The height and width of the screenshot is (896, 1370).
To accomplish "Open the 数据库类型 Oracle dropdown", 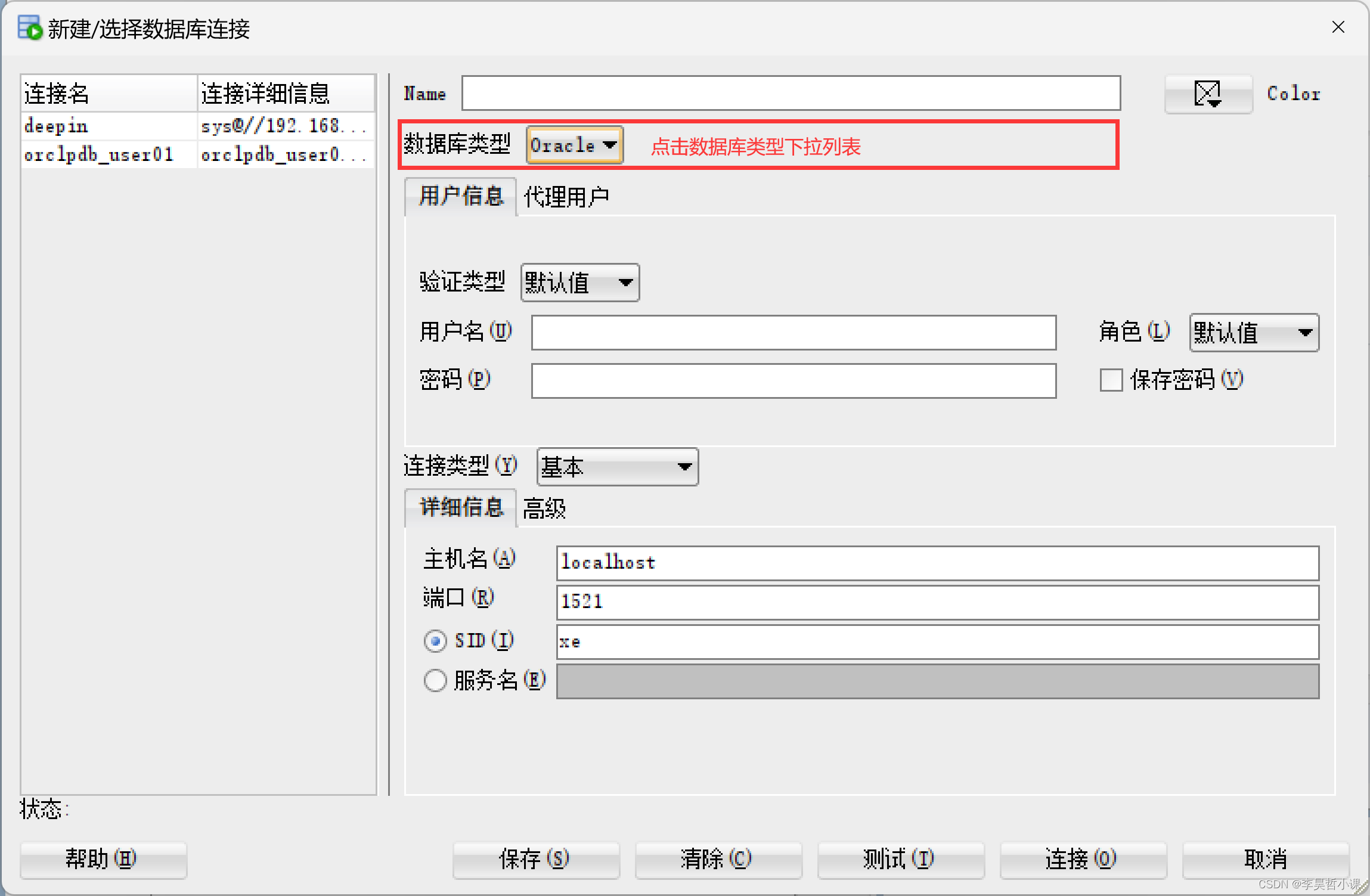I will pyautogui.click(x=574, y=145).
